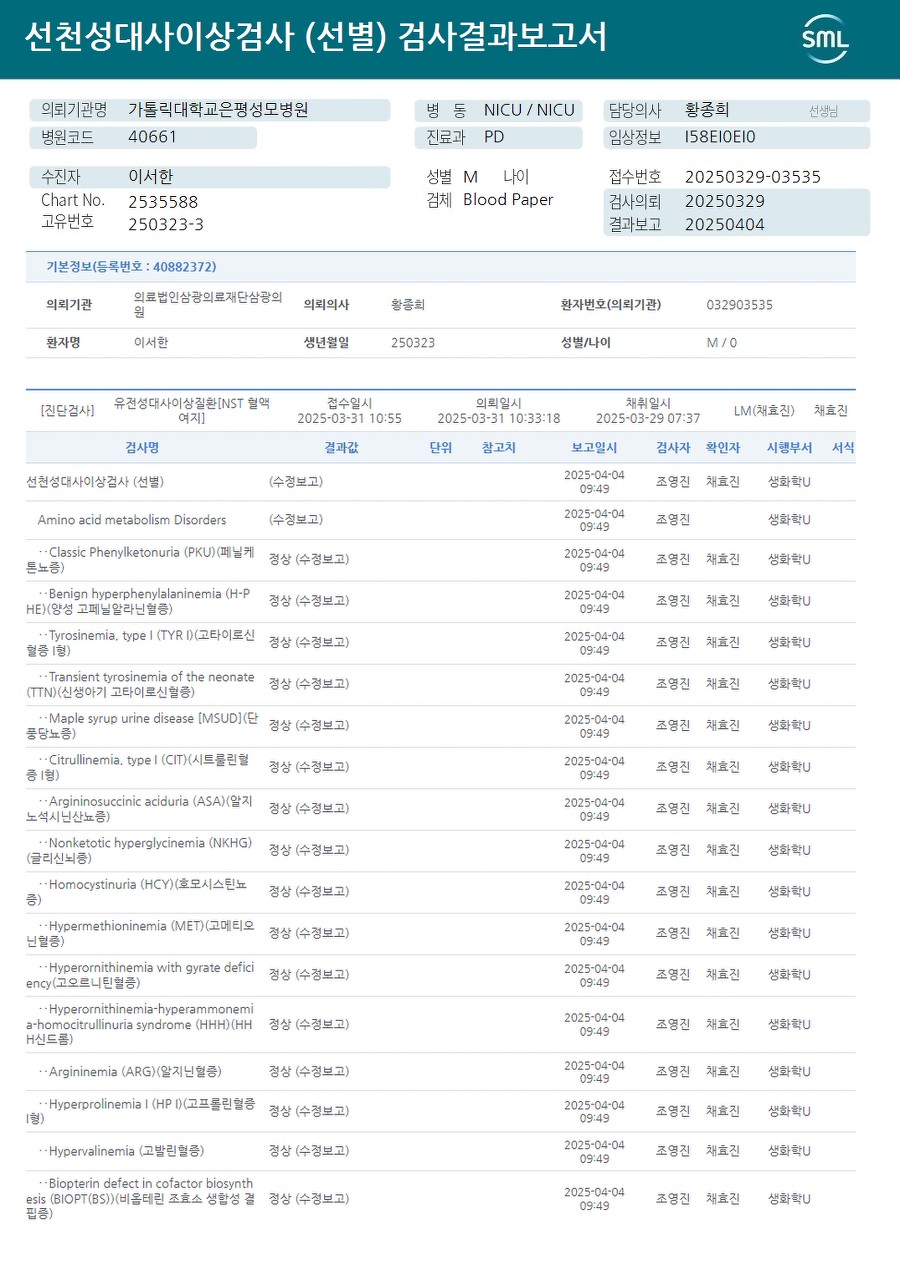Viewport: 900px width, 1271px height.
Task: Select row 선천성대사이상검사 (선별) test name
Action: point(95,482)
